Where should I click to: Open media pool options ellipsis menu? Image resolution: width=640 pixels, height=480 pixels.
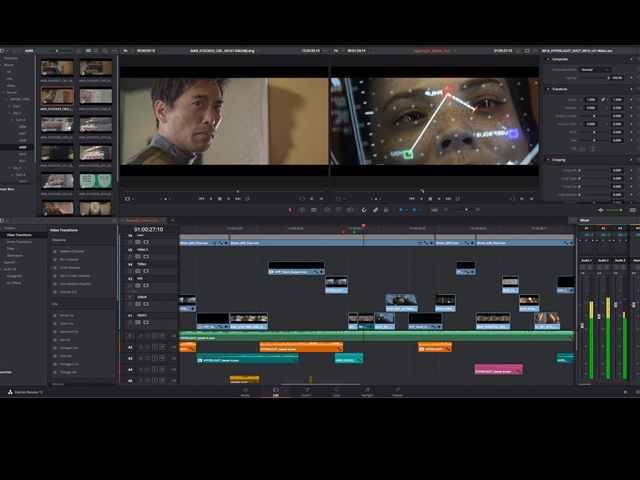pyautogui.click(x=114, y=51)
